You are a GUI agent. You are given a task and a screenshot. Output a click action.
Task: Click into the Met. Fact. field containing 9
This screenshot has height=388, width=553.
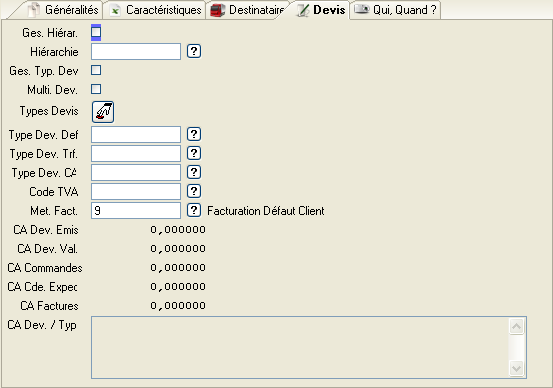click(x=136, y=211)
